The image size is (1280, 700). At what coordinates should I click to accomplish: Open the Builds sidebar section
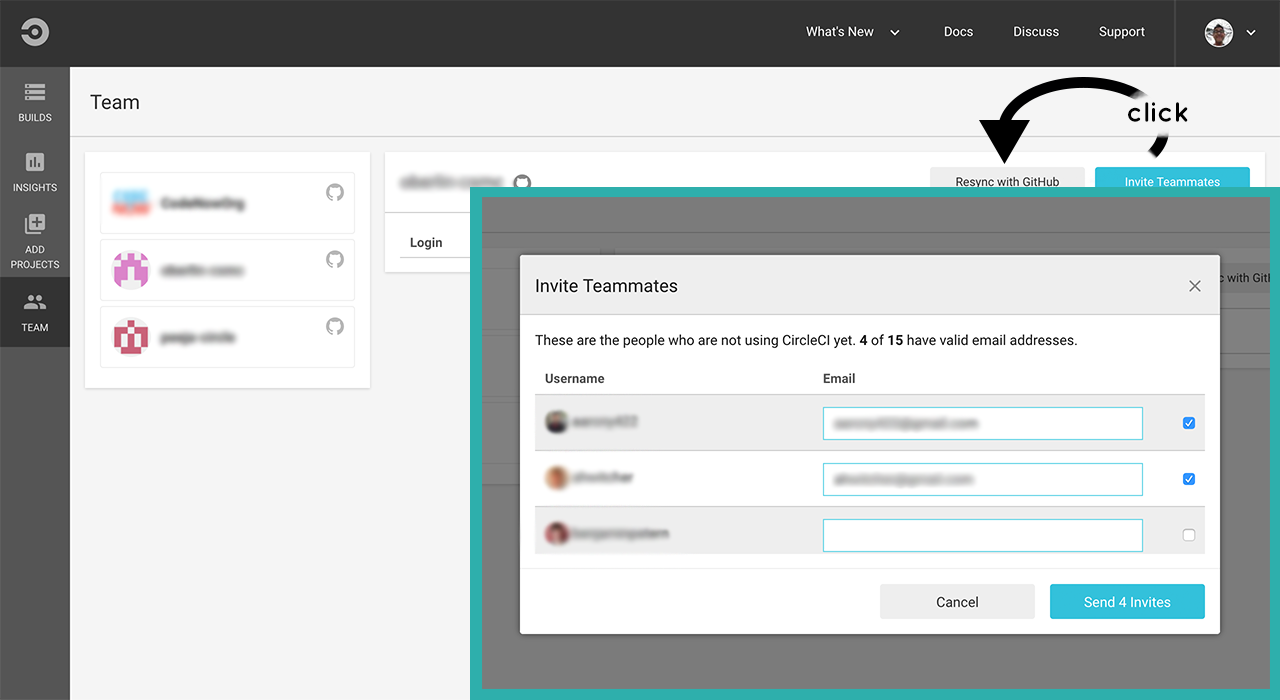click(x=35, y=102)
